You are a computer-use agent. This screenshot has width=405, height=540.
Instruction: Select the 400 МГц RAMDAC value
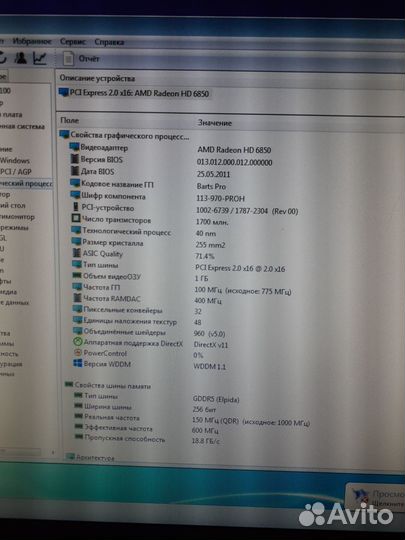(x=208, y=301)
